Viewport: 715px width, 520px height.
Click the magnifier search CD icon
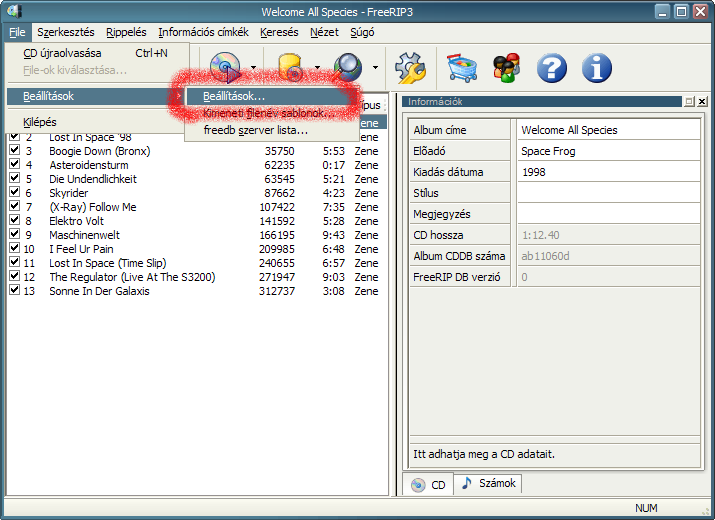pyautogui.click(x=348, y=68)
